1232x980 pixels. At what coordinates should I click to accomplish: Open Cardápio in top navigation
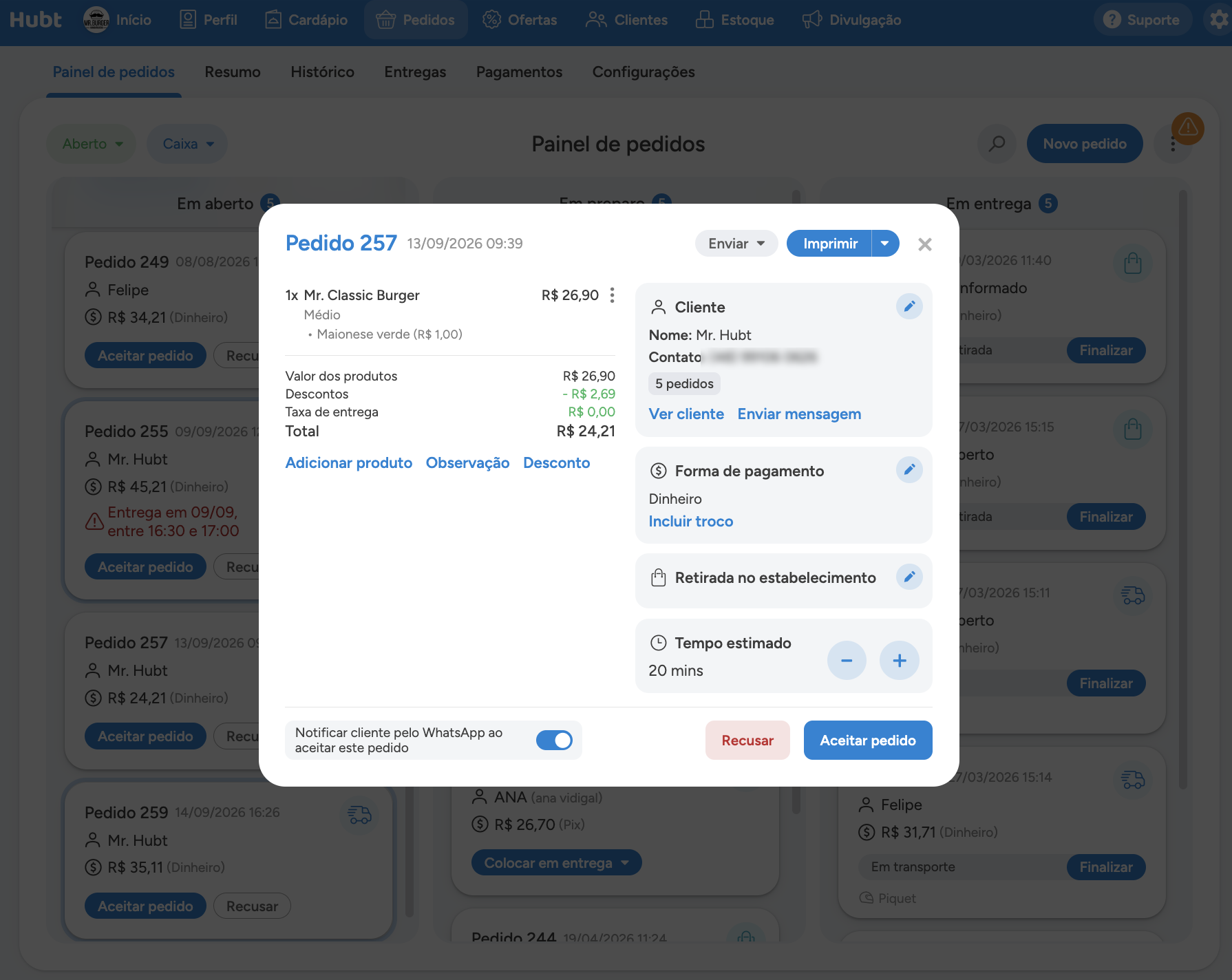click(306, 20)
